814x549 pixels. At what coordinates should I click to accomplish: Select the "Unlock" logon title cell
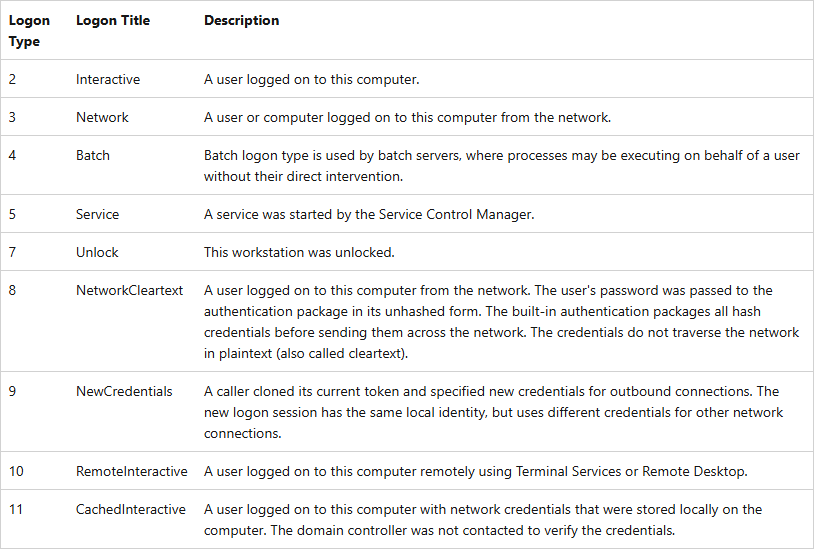(97, 253)
